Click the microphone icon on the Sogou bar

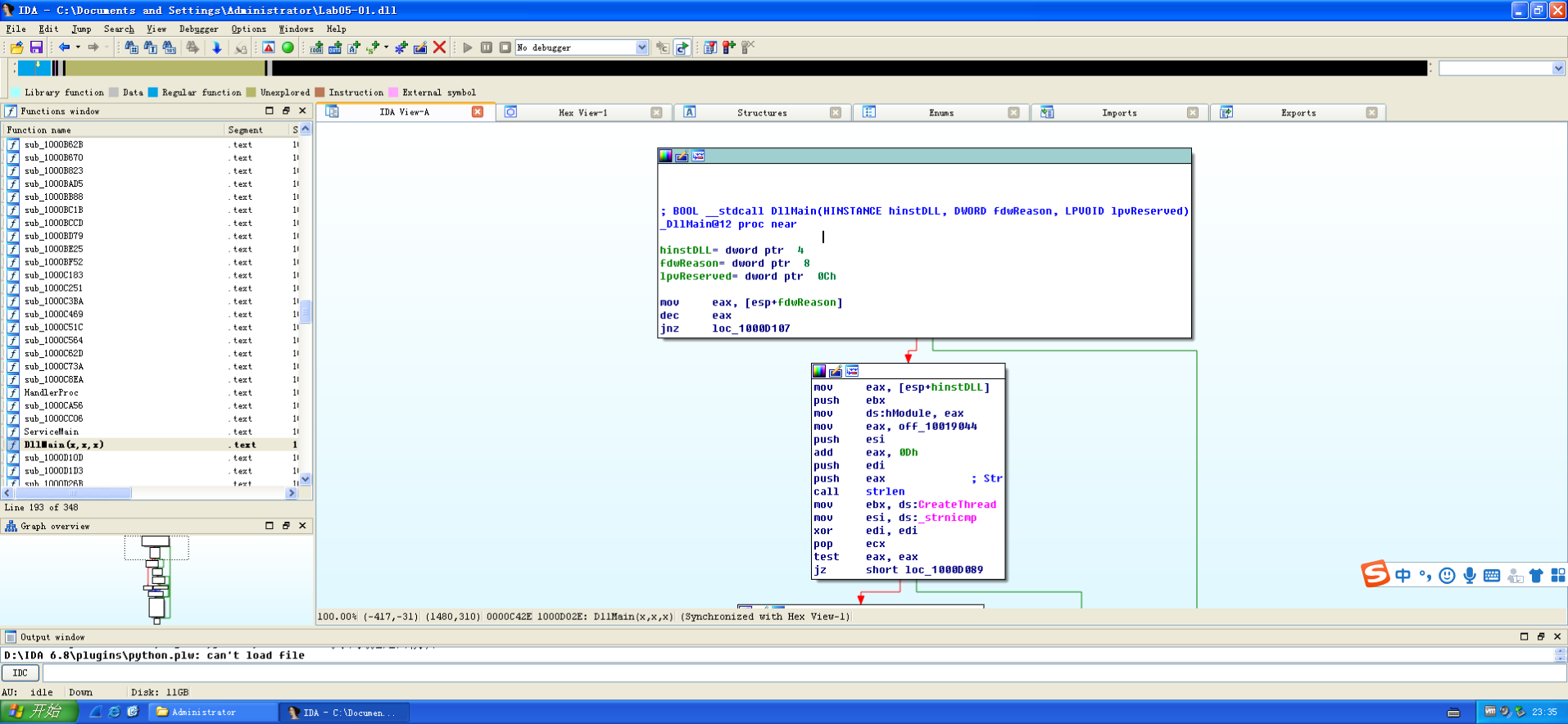[x=1470, y=576]
